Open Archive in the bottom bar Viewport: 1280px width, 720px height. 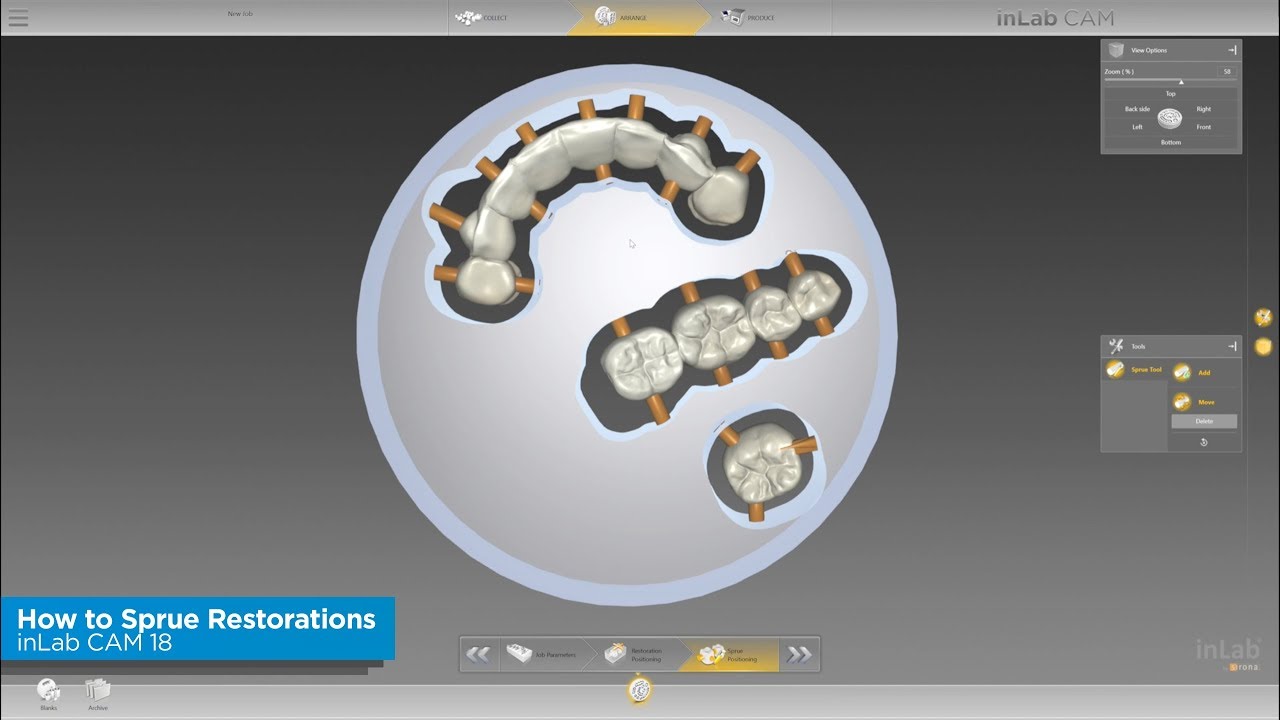[97, 694]
